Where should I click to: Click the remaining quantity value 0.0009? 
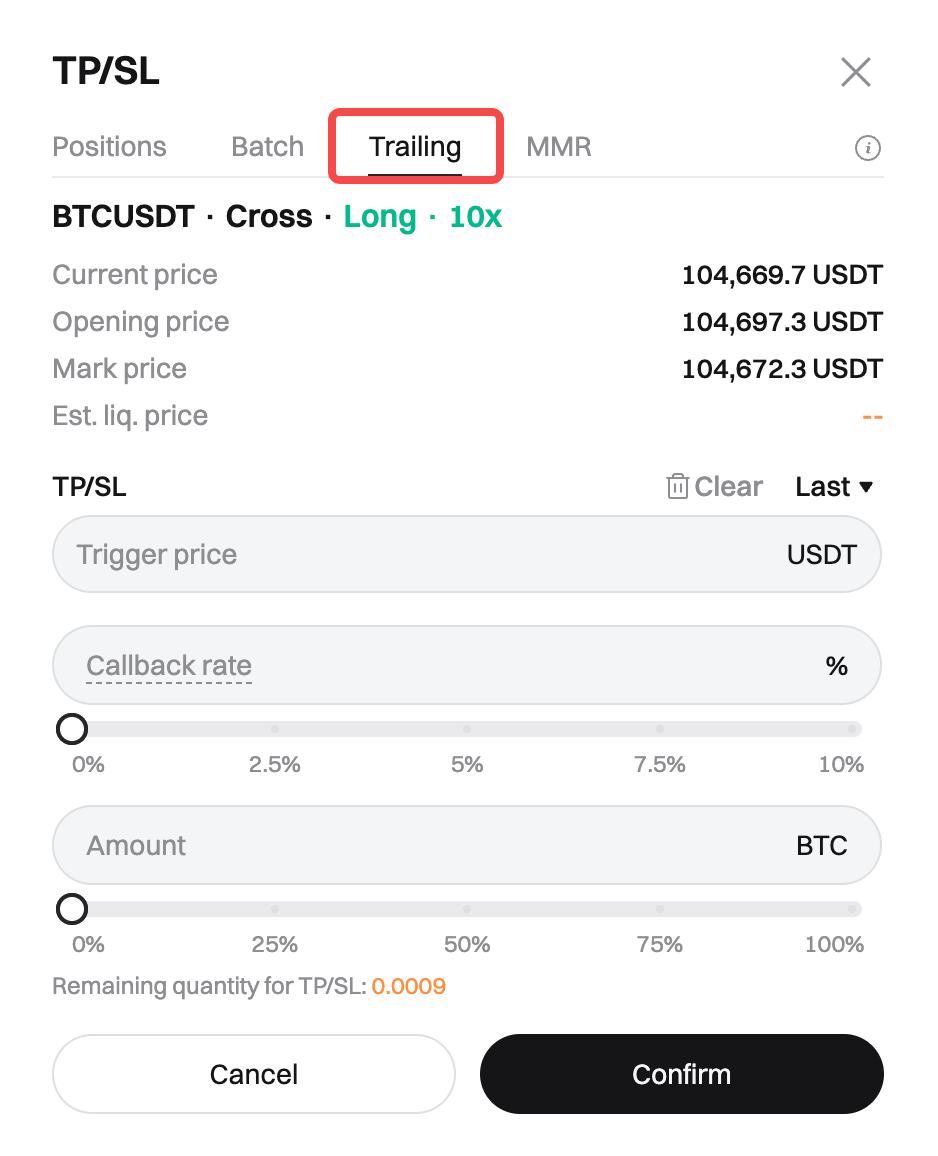point(408,987)
